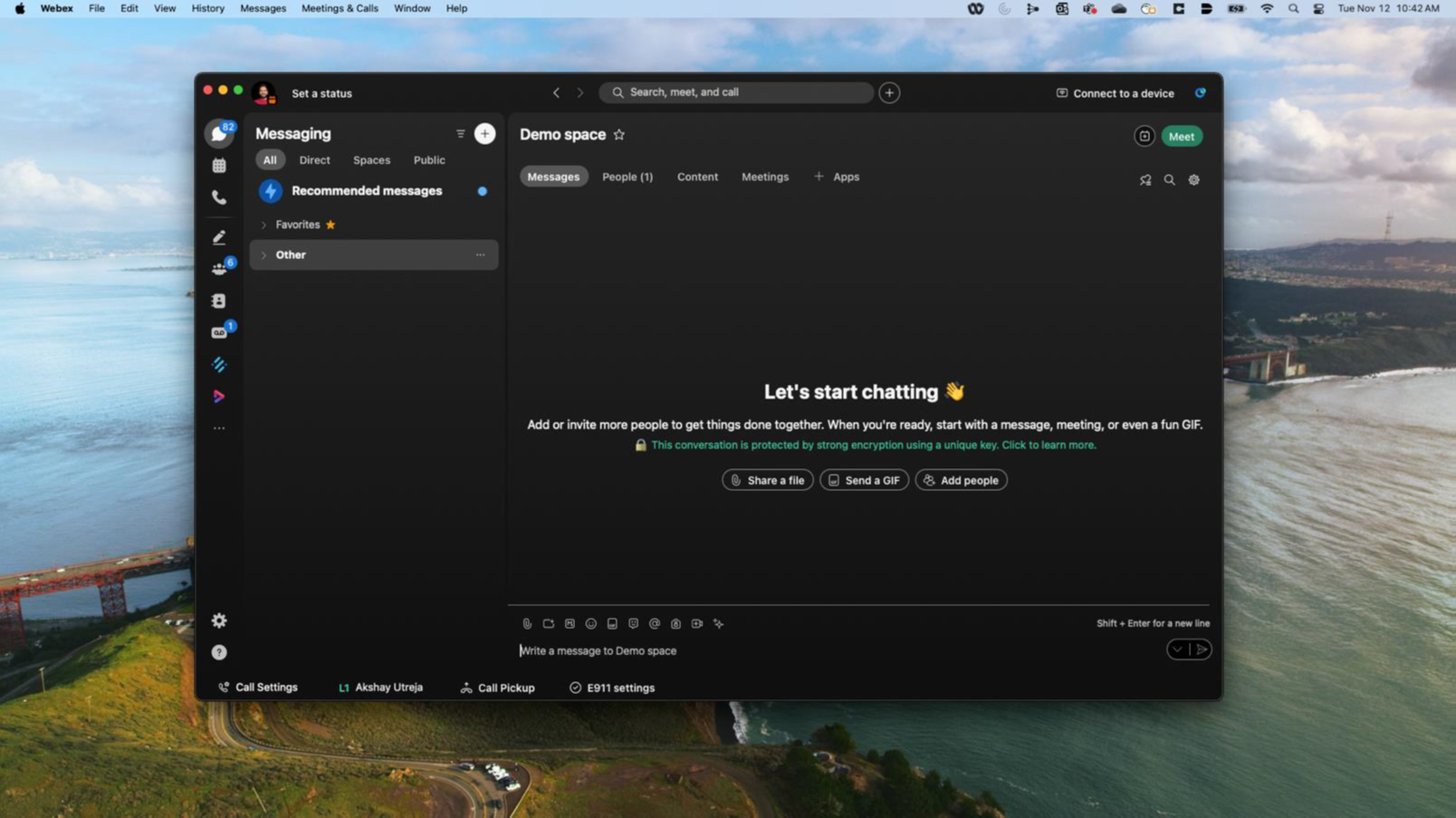1456x818 pixels.
Task: Click the paperclip attachment icon in composer
Action: (x=527, y=623)
